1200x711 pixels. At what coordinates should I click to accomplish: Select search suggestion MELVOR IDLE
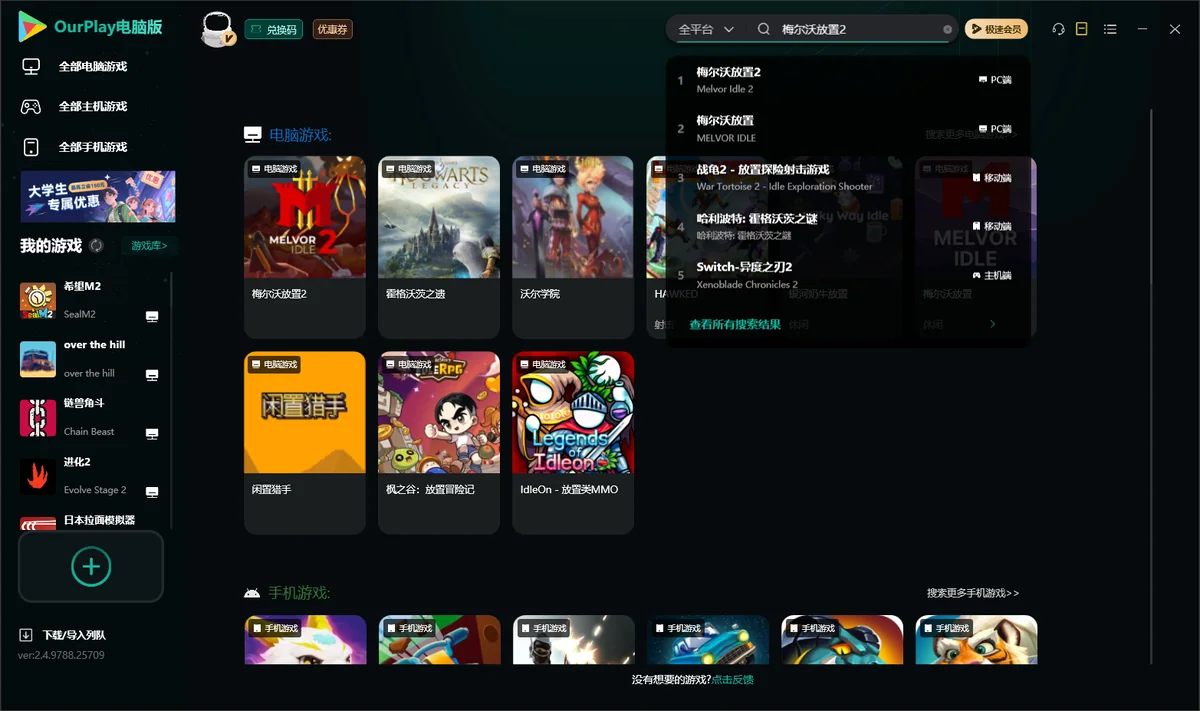848,129
